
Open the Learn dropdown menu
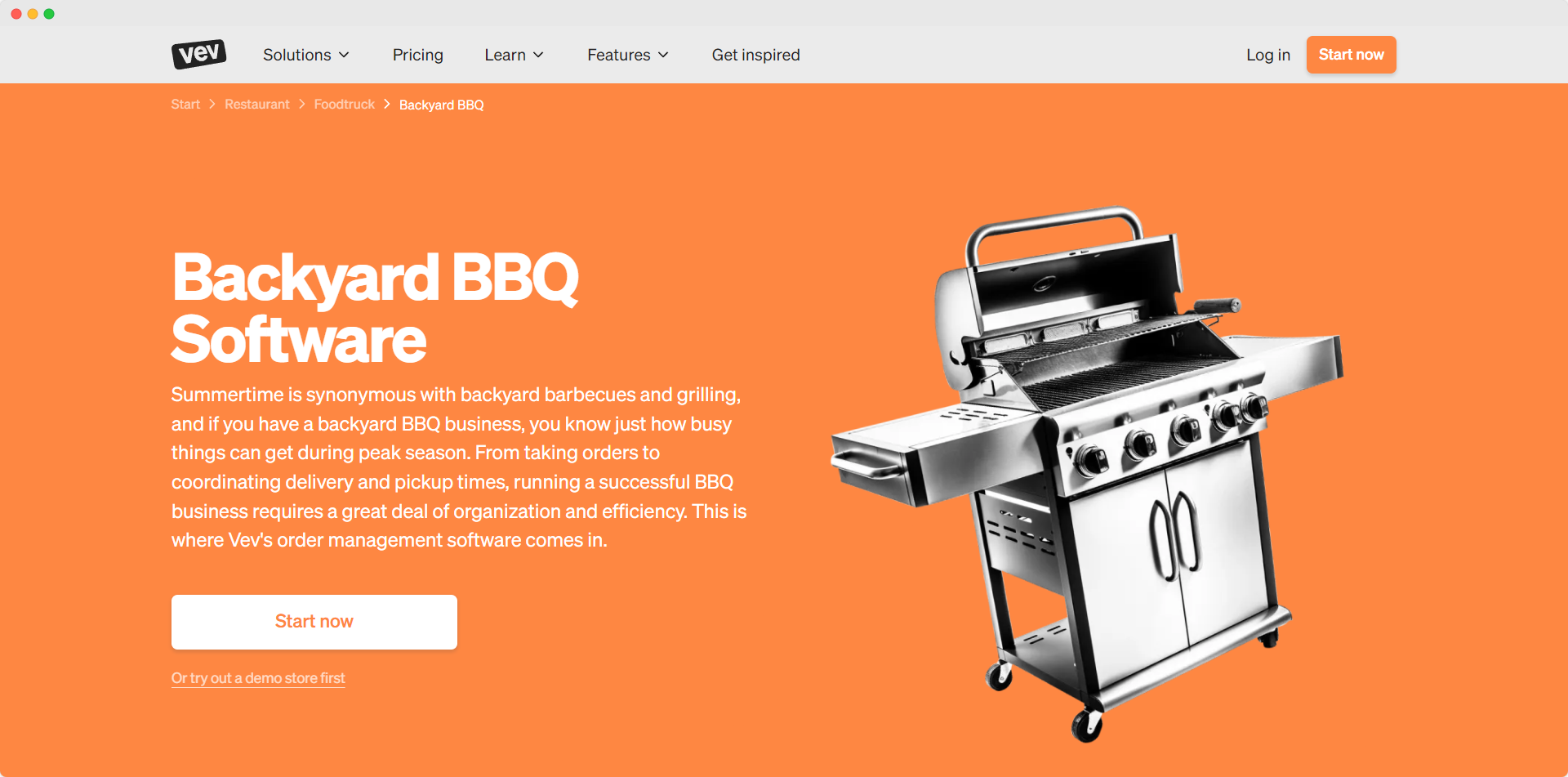tap(514, 55)
